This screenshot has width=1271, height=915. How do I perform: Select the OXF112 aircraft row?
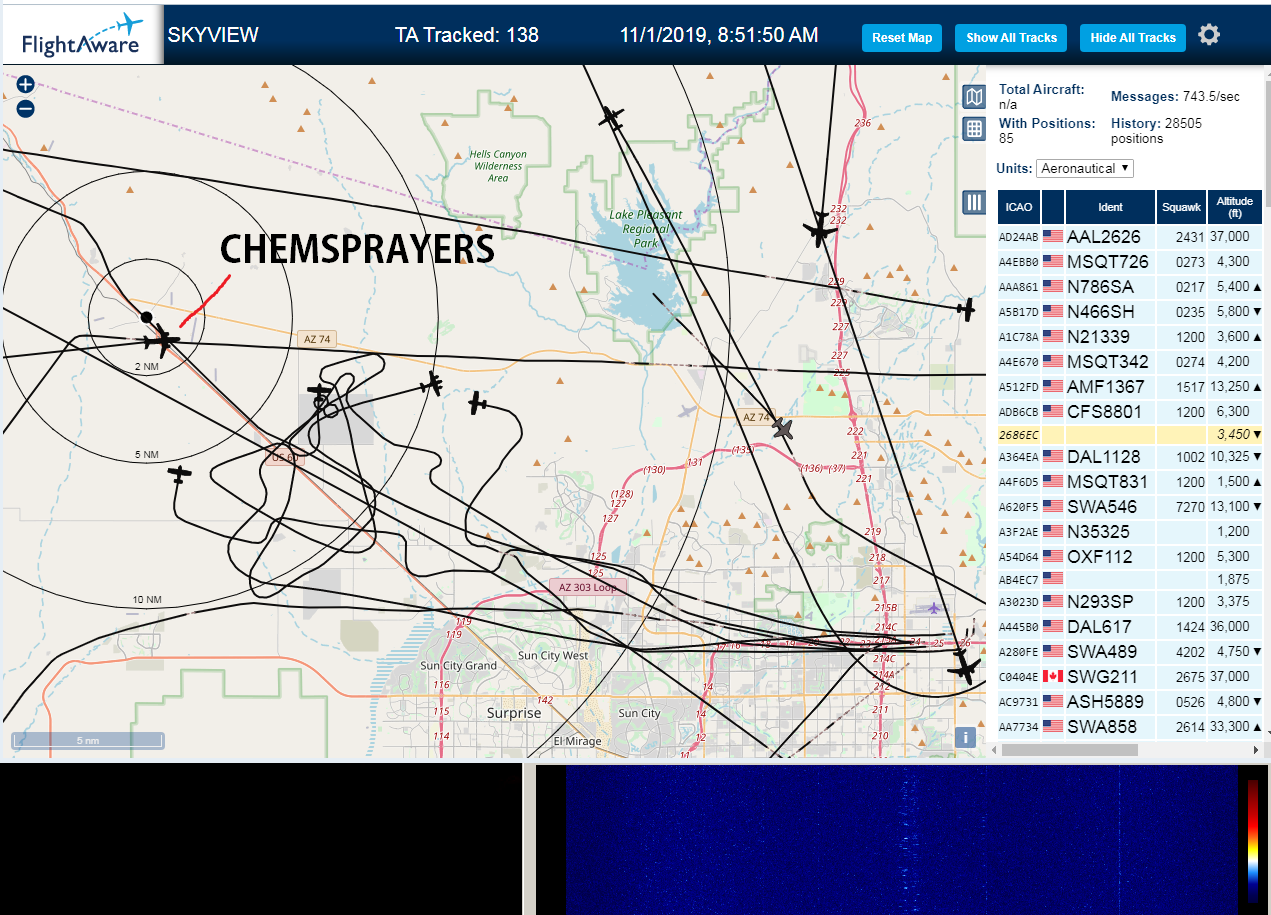(1130, 556)
